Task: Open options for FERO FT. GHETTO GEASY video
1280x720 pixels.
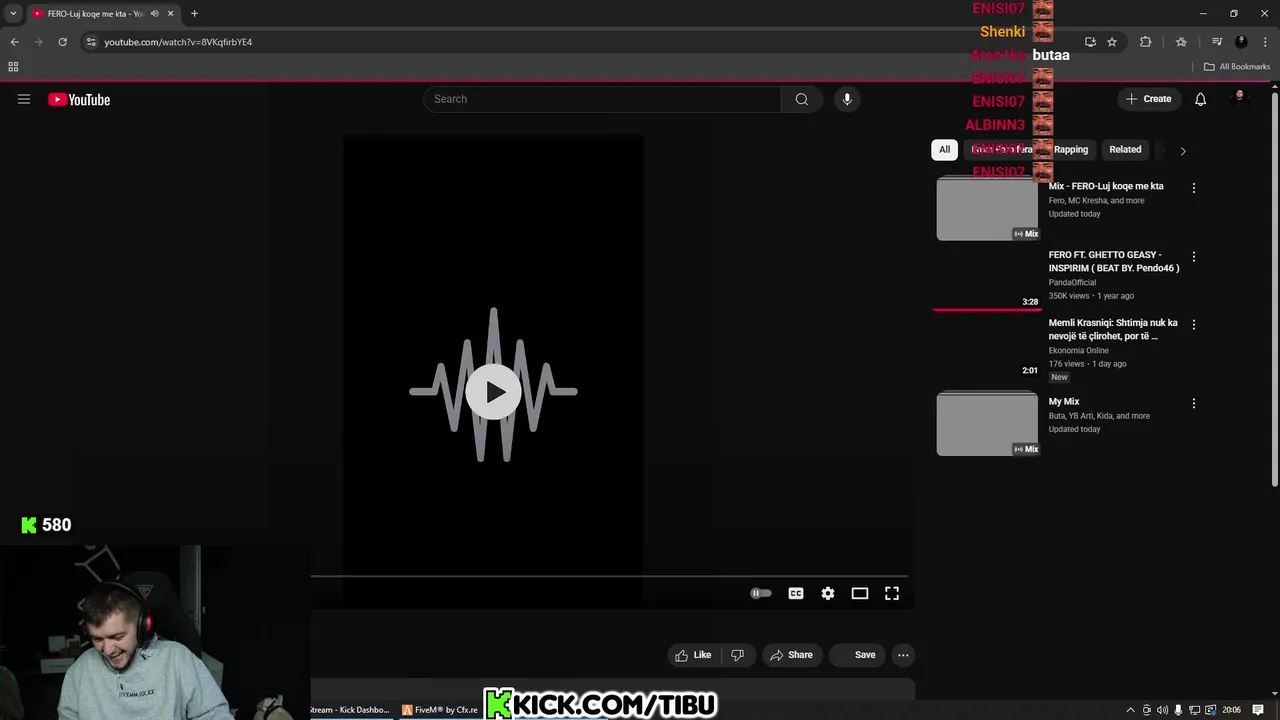Action: pyautogui.click(x=1193, y=257)
